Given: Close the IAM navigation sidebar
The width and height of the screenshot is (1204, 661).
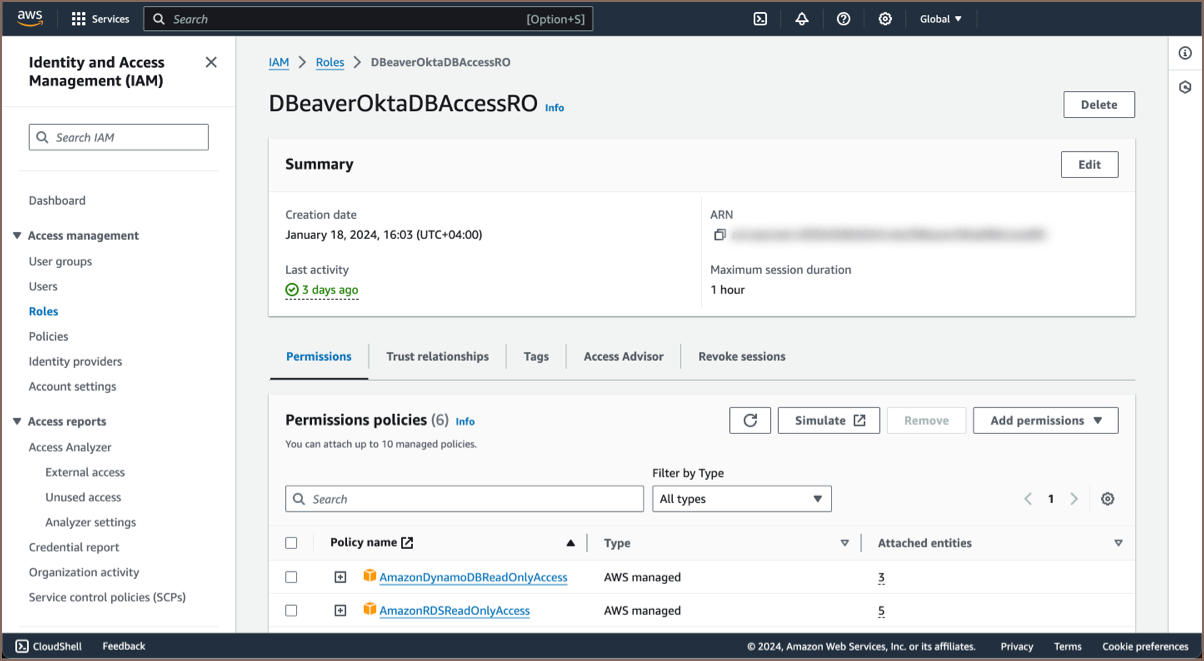Looking at the screenshot, I should pos(211,62).
